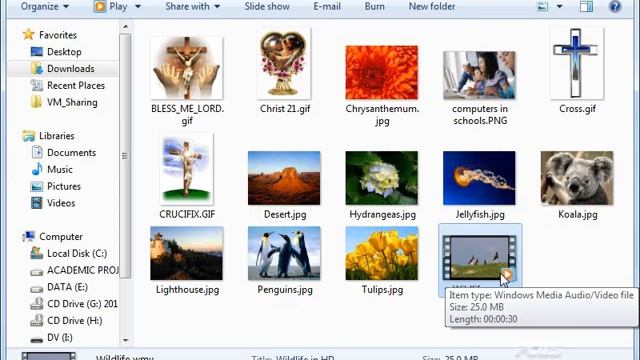Open DV (I:) drive
640x360 pixels.
60,338
